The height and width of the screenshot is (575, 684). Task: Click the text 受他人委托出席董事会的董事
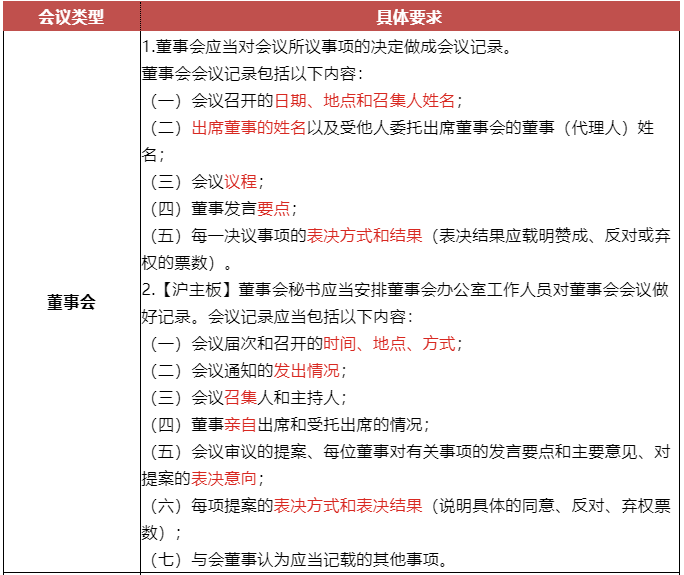pyautogui.click(x=448, y=128)
